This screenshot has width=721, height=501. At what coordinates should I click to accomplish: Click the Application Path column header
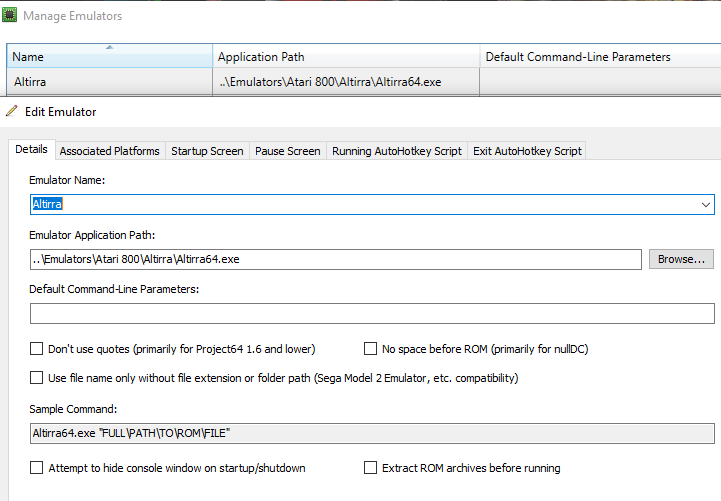tap(346, 56)
